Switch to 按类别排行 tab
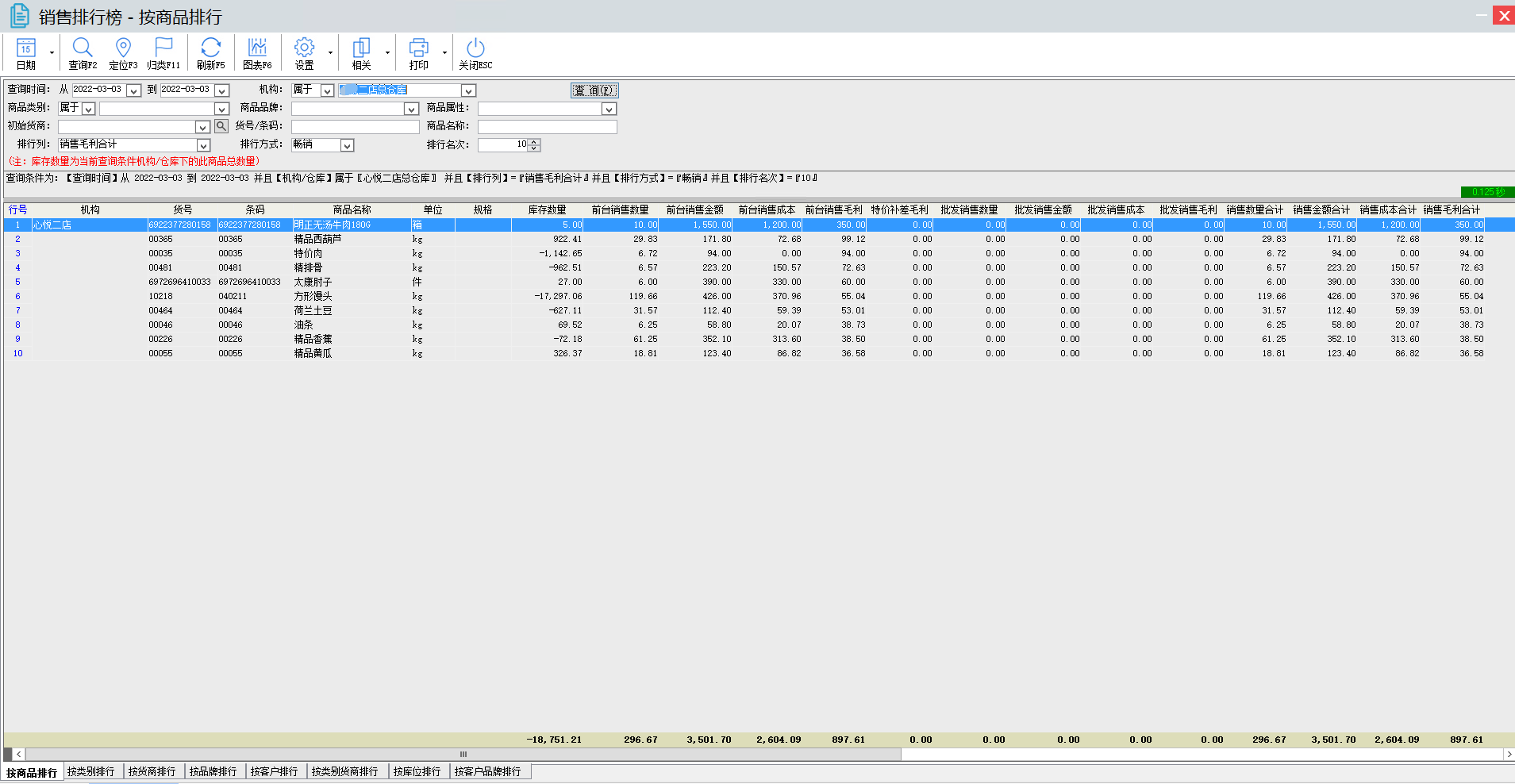Viewport: 1515px width, 784px height. [x=91, y=771]
